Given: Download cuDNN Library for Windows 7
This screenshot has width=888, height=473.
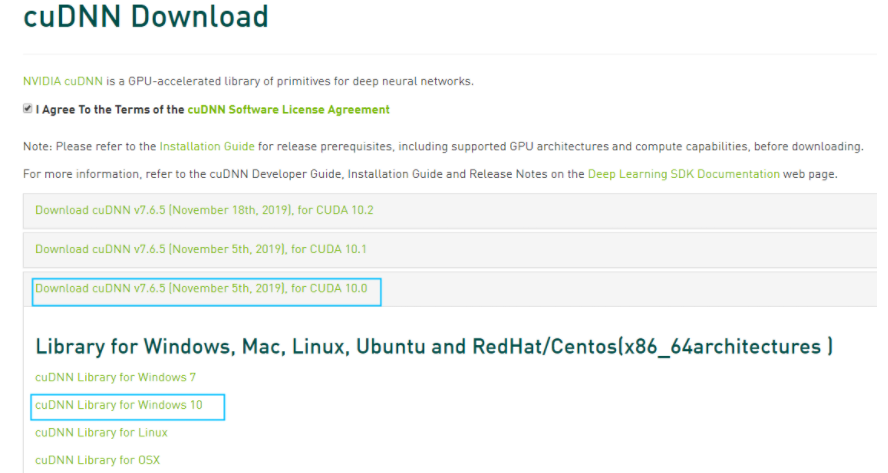Looking at the screenshot, I should 115,377.
